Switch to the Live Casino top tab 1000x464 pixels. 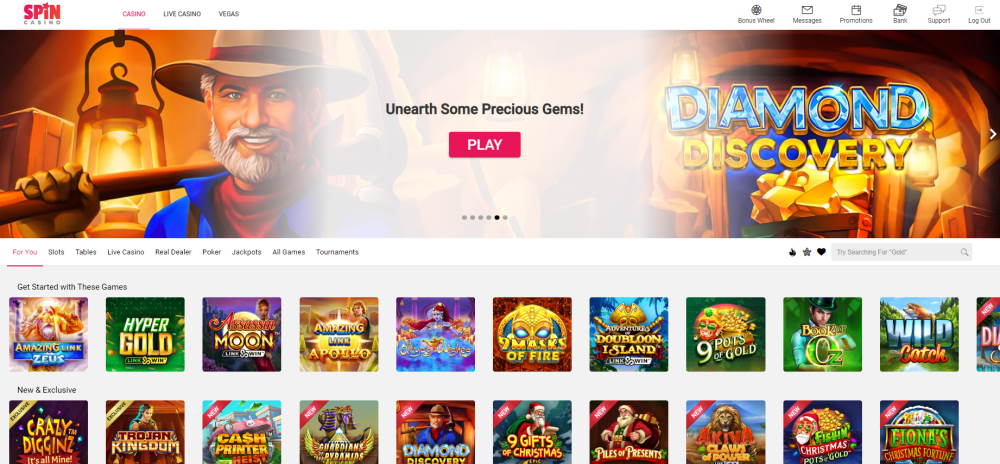pyautogui.click(x=182, y=14)
